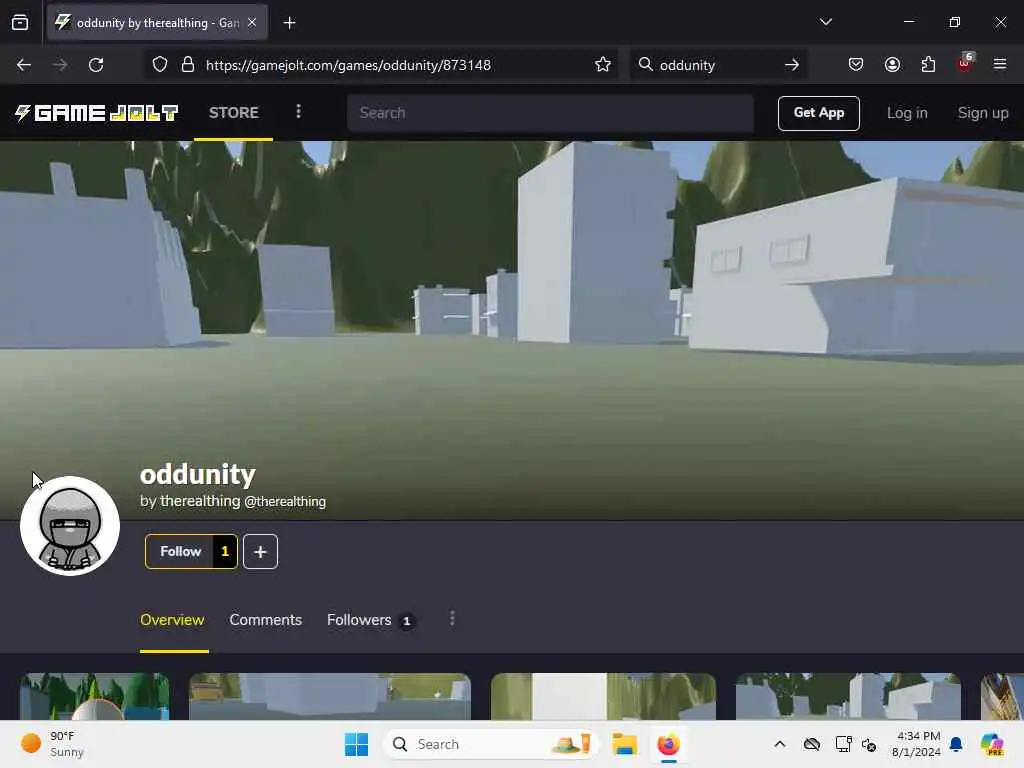
Task: View site security padlock info
Action: [188, 65]
